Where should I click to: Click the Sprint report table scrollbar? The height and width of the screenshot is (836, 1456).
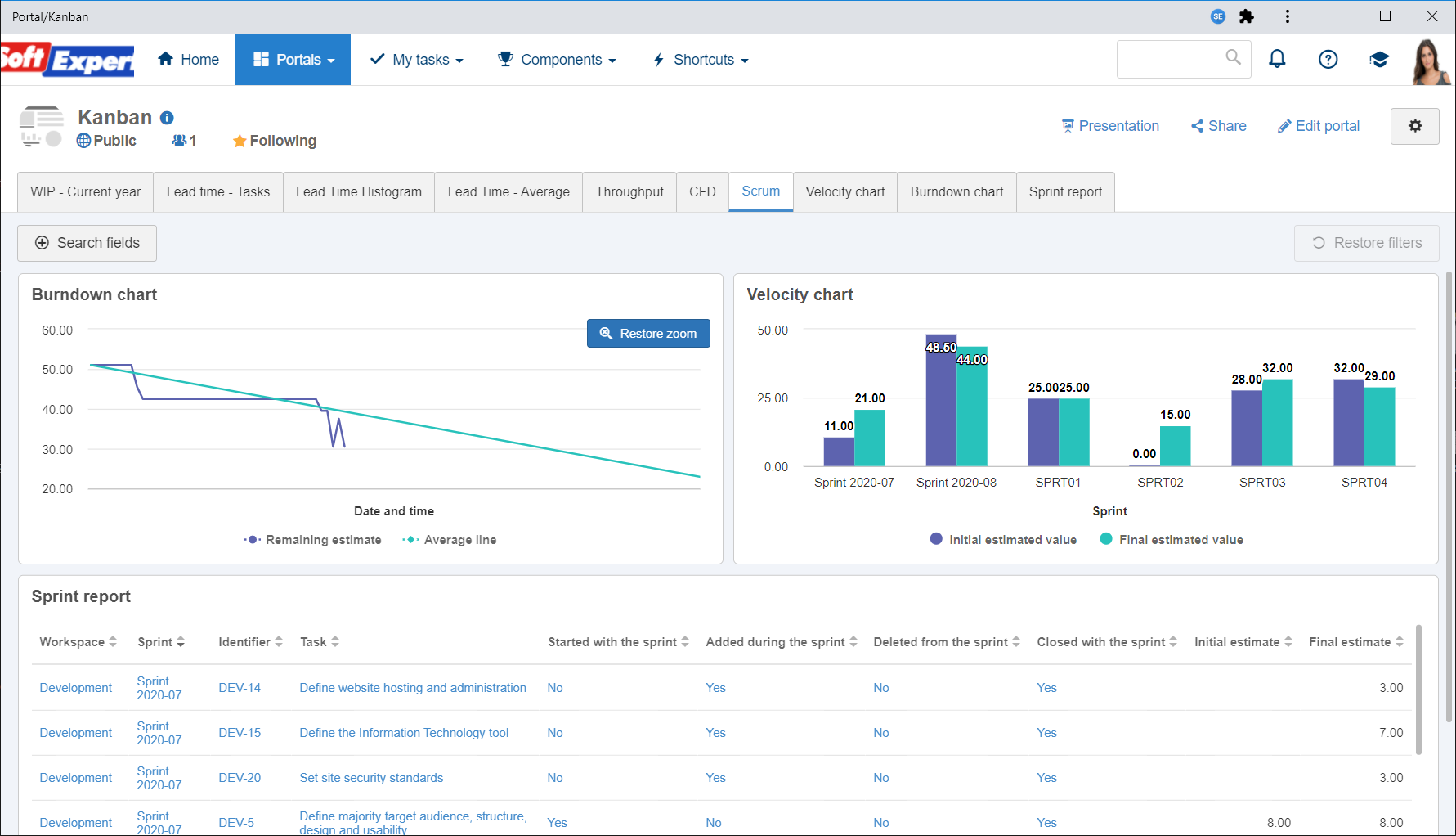(x=1418, y=689)
